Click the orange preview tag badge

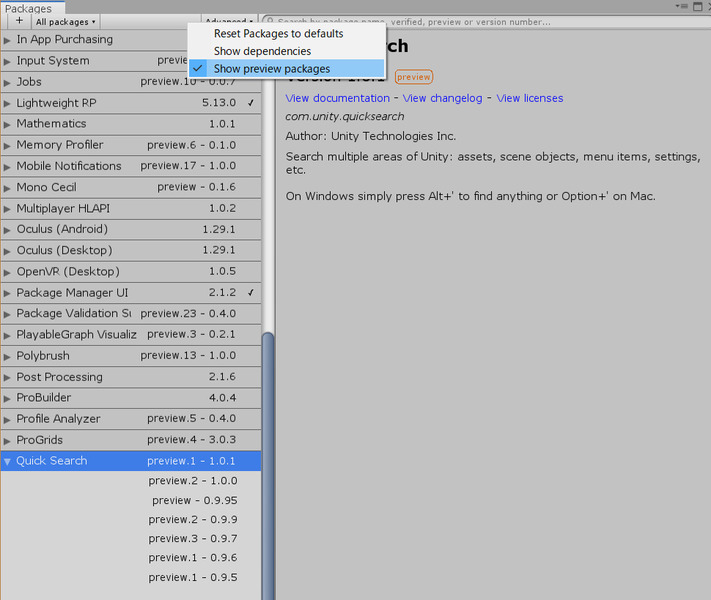tap(414, 77)
